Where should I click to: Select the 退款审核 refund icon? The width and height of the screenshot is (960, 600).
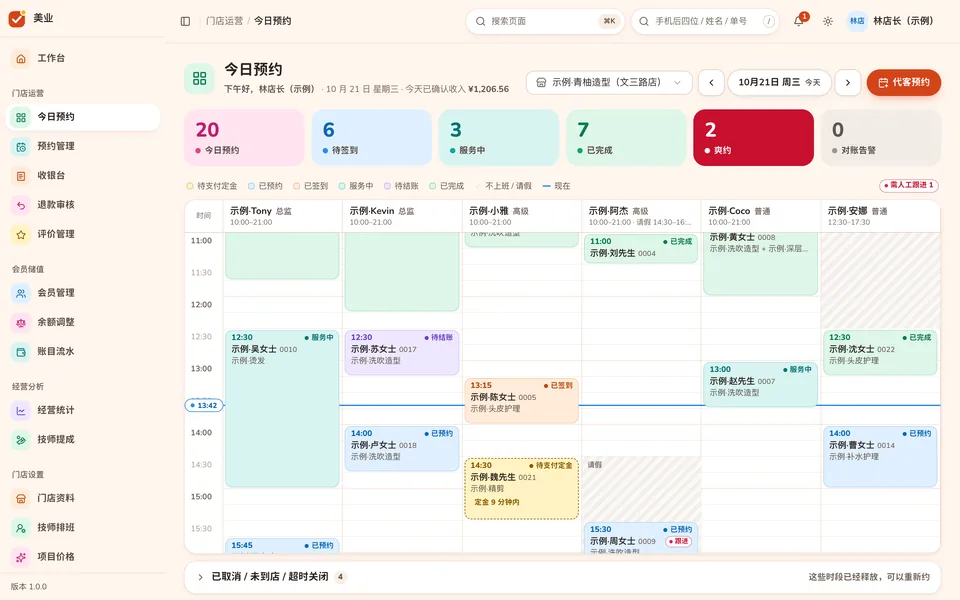(x=21, y=205)
